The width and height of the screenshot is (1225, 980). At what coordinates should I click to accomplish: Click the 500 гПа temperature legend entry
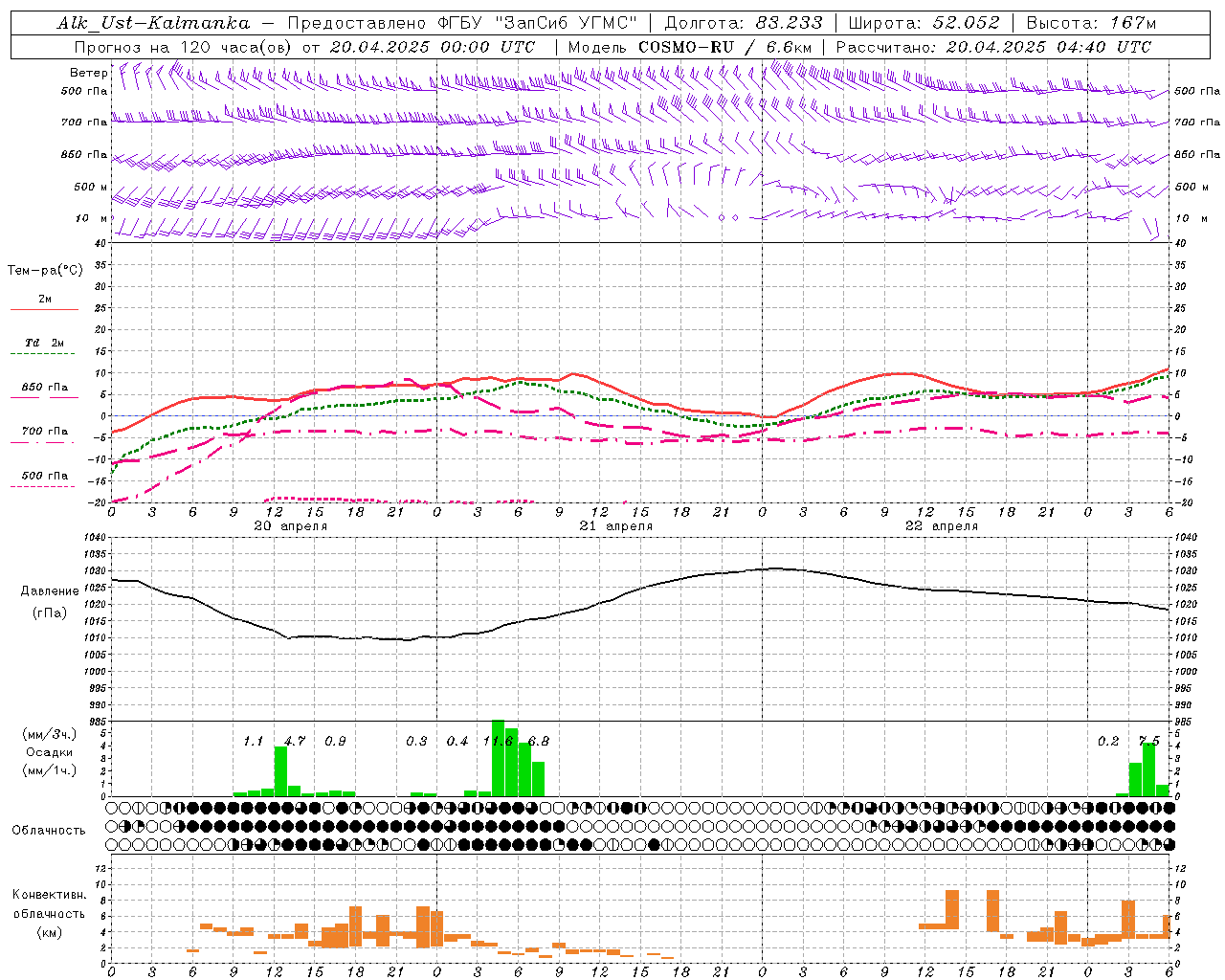[x=45, y=476]
